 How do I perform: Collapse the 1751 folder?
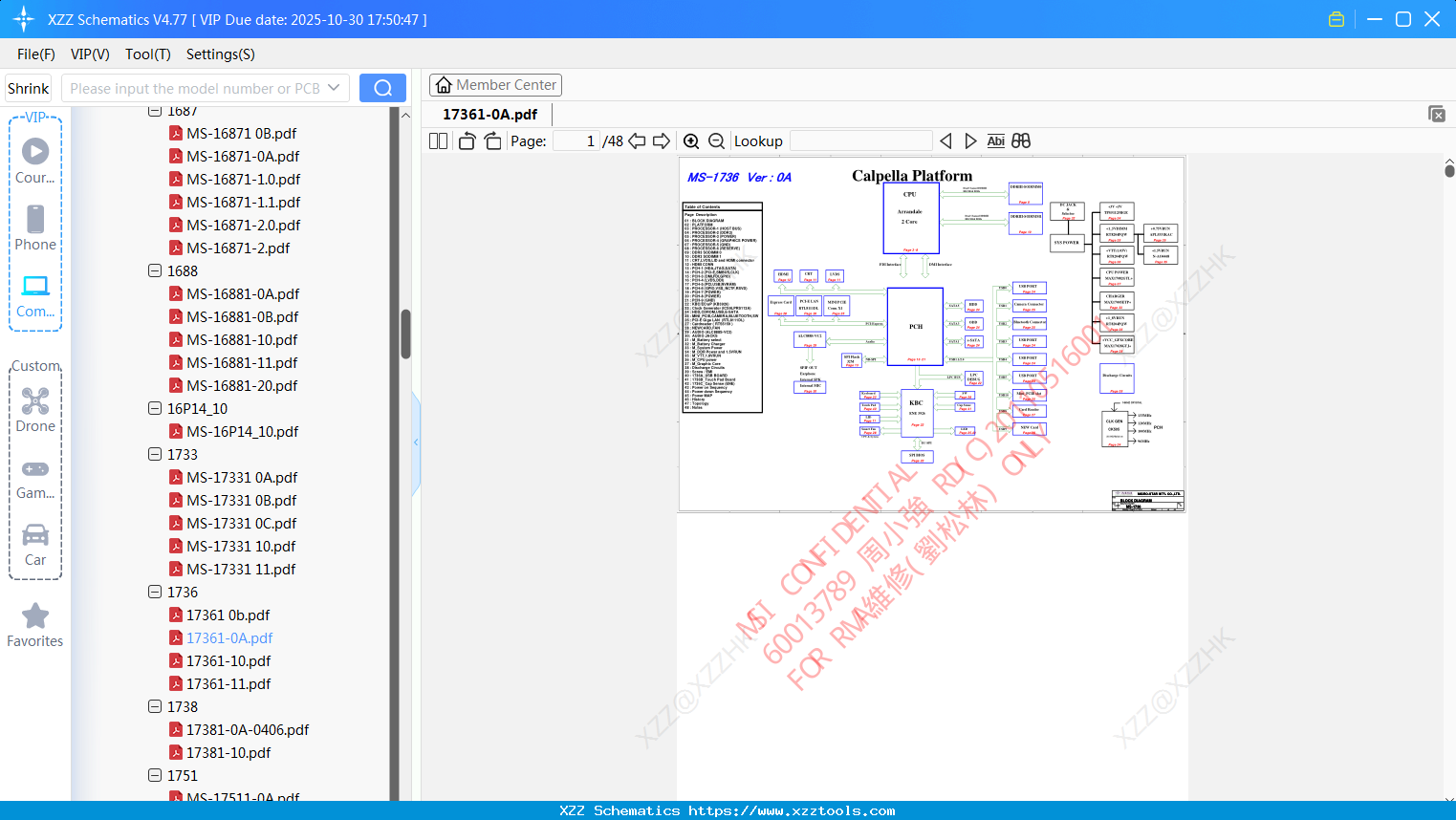155,775
